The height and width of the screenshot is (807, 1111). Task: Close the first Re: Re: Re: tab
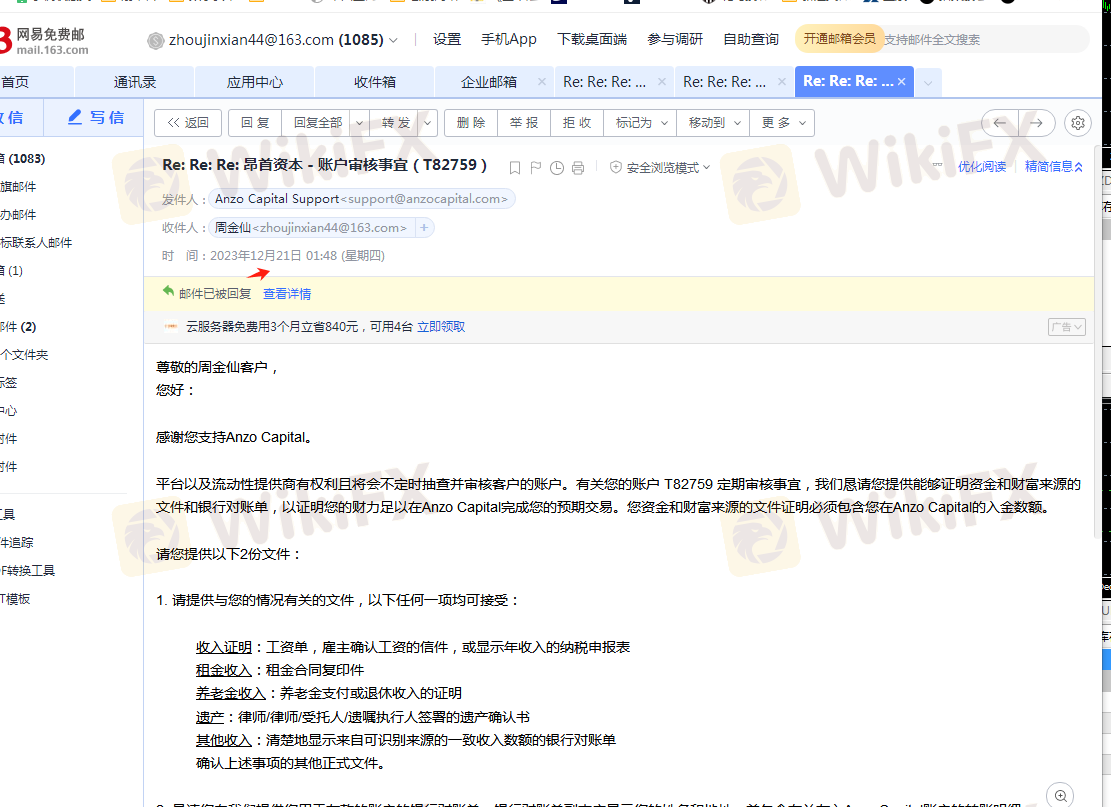[661, 81]
